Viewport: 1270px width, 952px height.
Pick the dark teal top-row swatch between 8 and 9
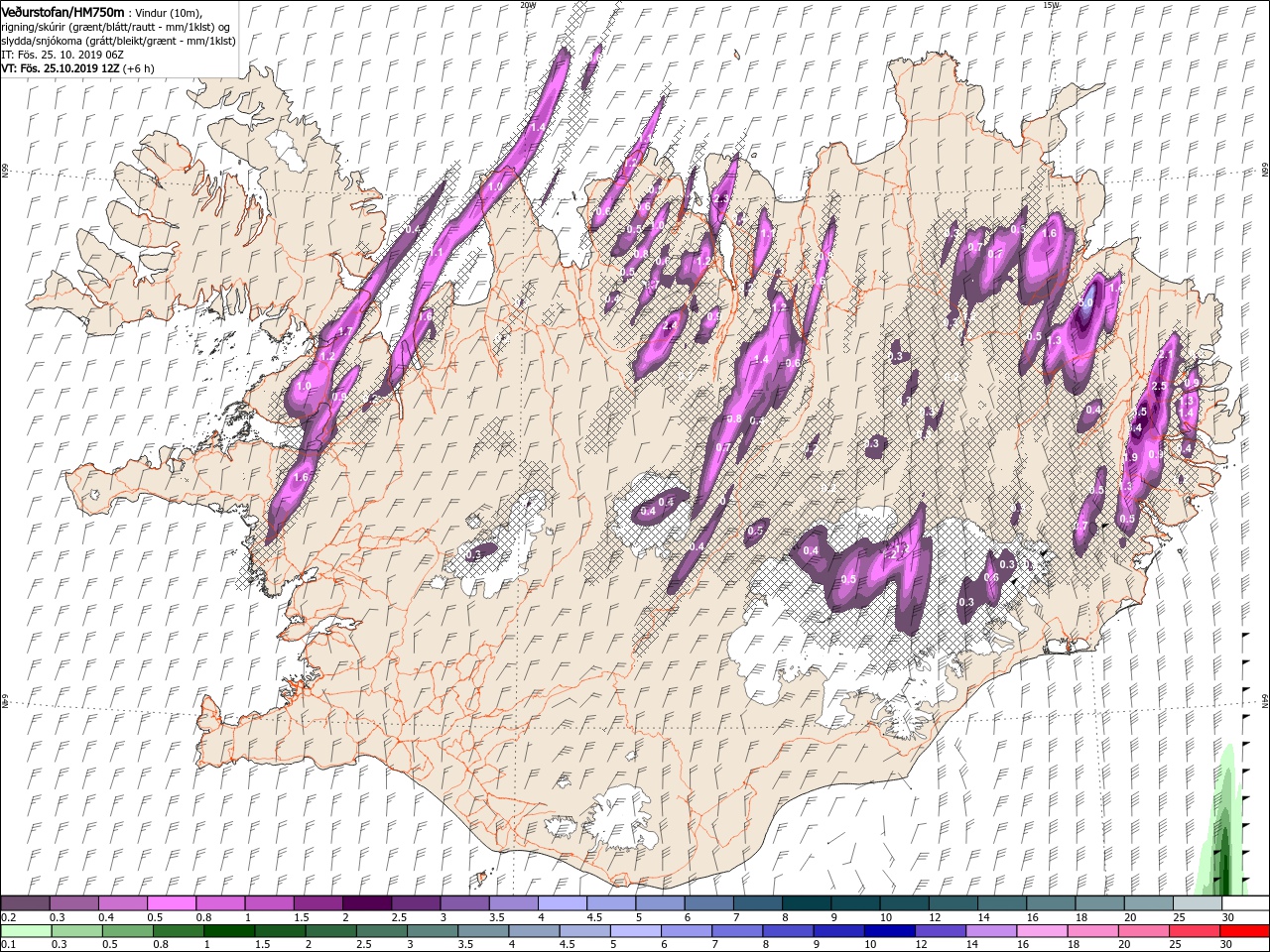point(805,902)
